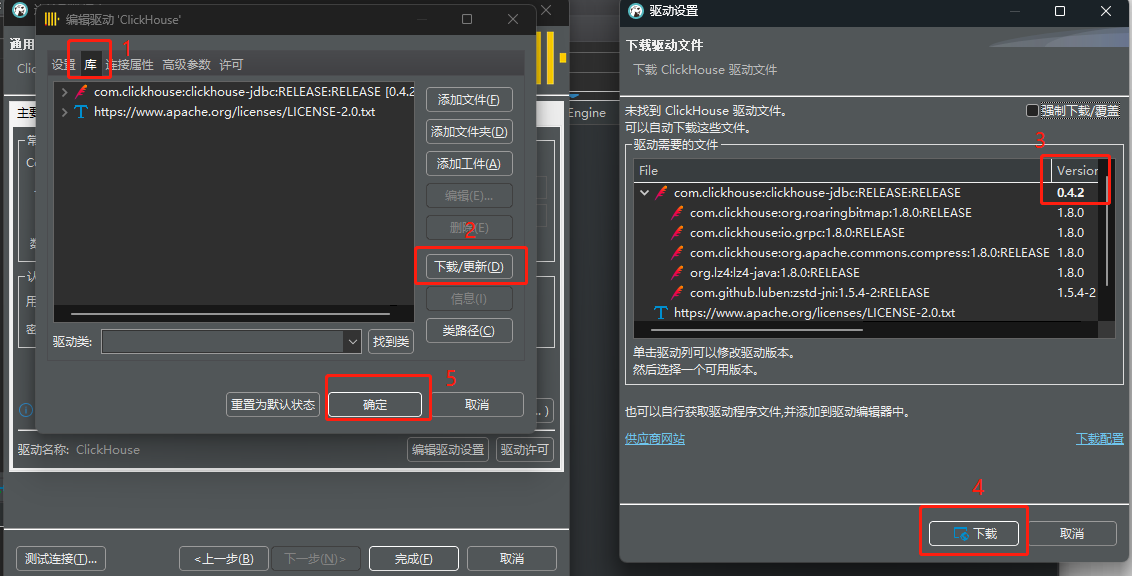Click the feather icon of clickhouse-jdbc in download list
1132x576 pixels.
[661, 193]
